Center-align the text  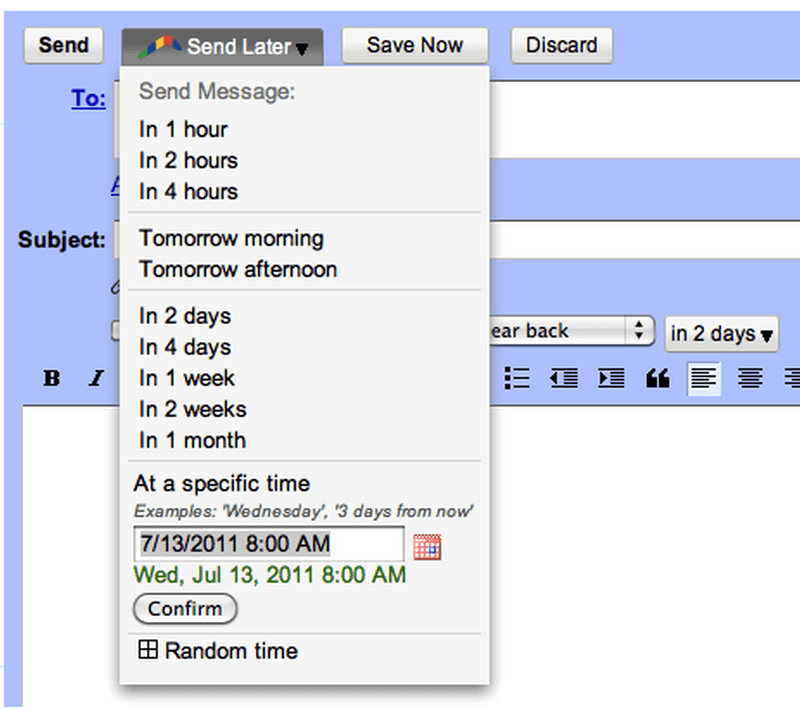pyautogui.click(x=751, y=378)
